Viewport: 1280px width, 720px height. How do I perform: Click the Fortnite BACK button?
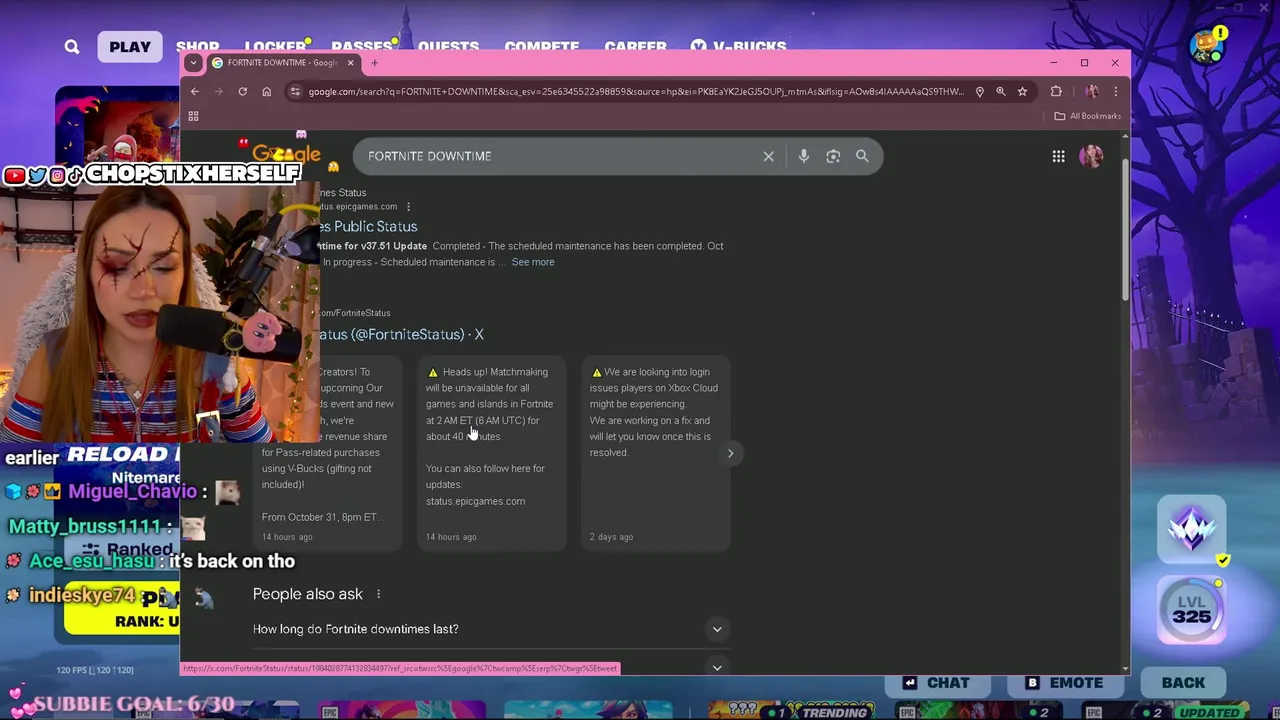pyautogui.click(x=1183, y=683)
